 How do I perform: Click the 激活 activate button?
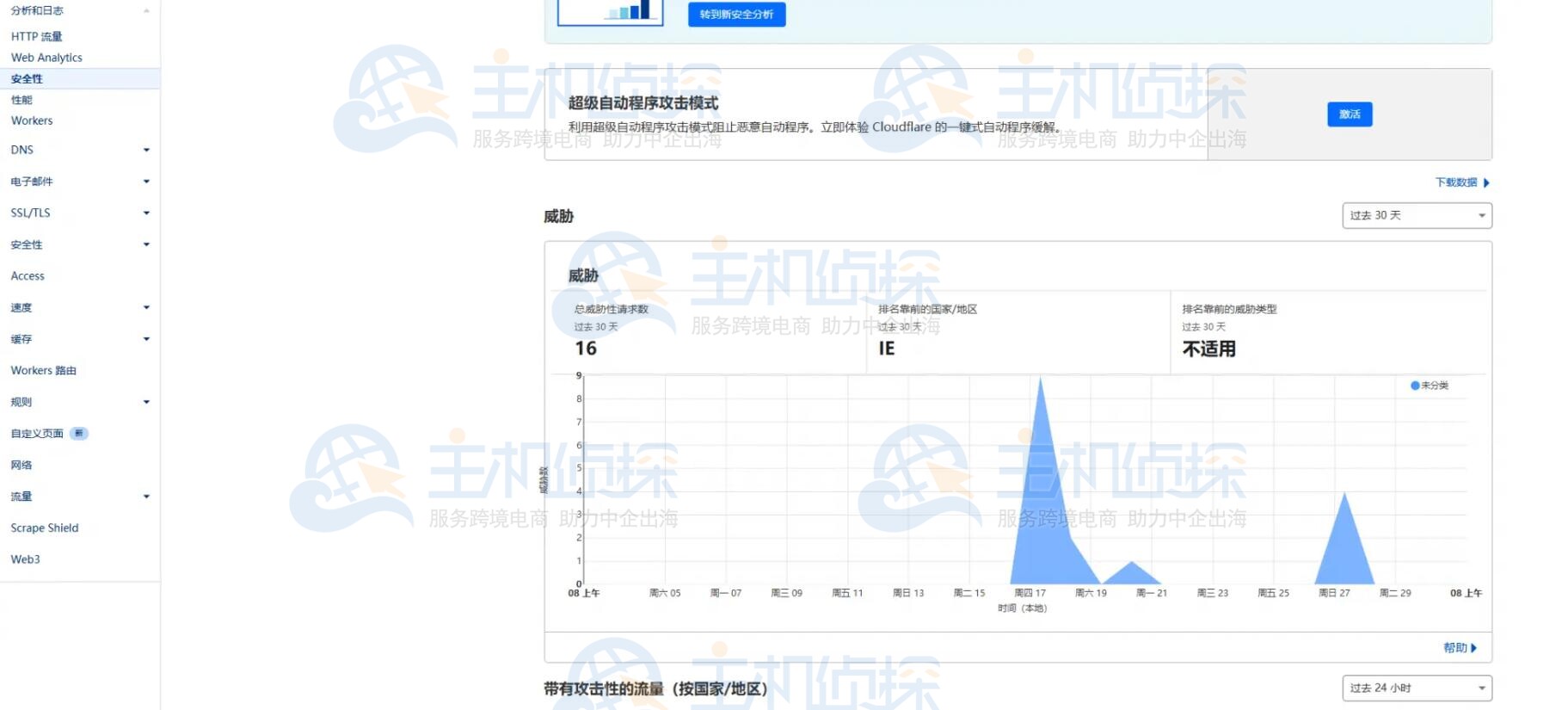1349,114
